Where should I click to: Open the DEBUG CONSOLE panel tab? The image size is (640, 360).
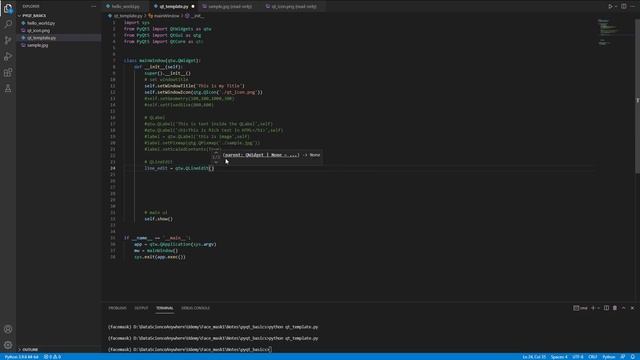(x=196, y=308)
